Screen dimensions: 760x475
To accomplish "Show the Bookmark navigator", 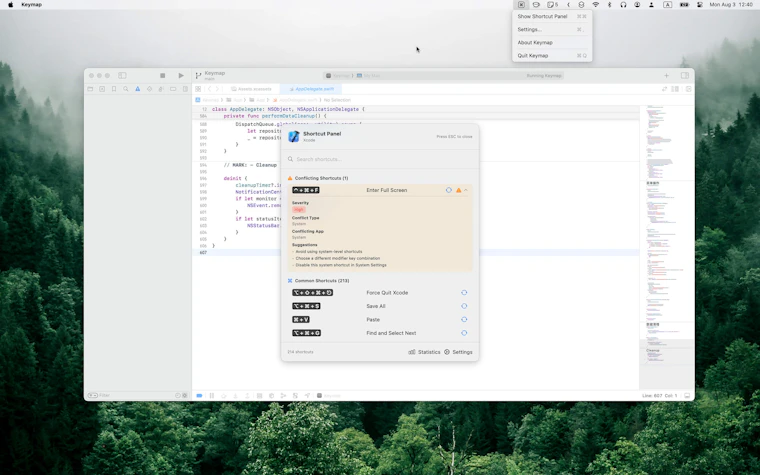I will point(114,89).
